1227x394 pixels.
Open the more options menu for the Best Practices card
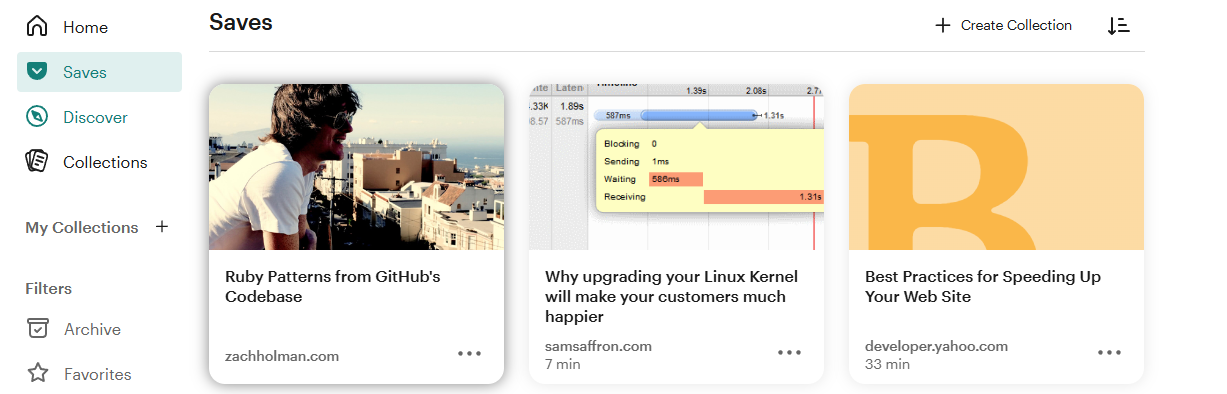pyautogui.click(x=1109, y=353)
